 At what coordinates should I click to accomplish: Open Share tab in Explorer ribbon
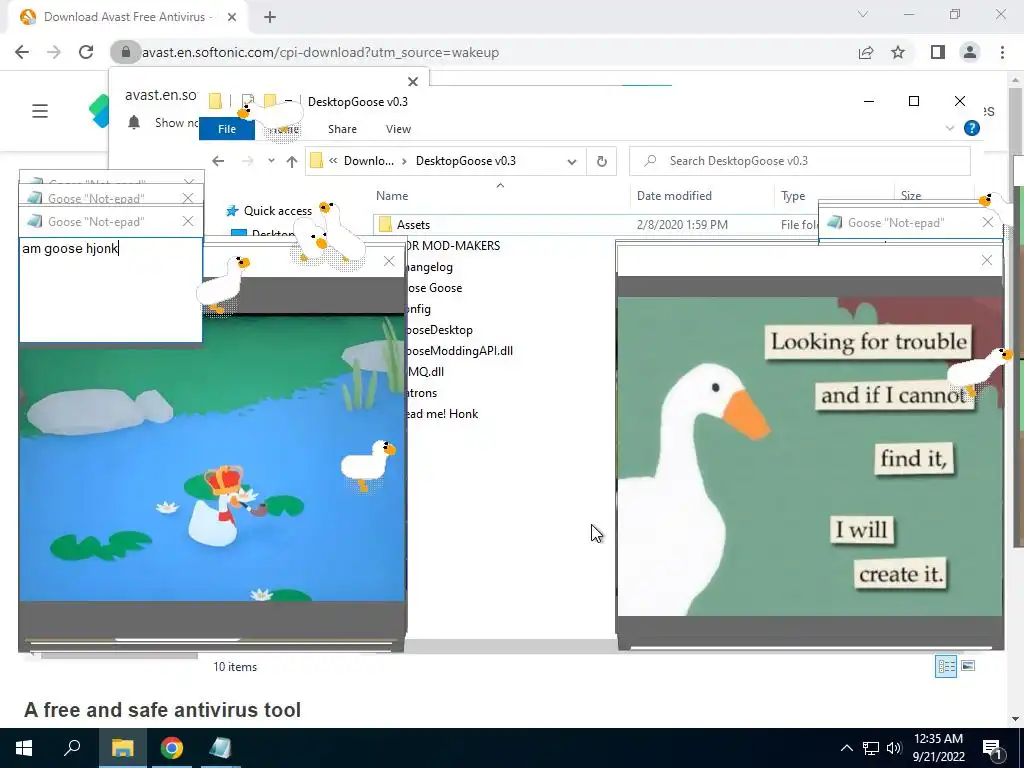342,129
